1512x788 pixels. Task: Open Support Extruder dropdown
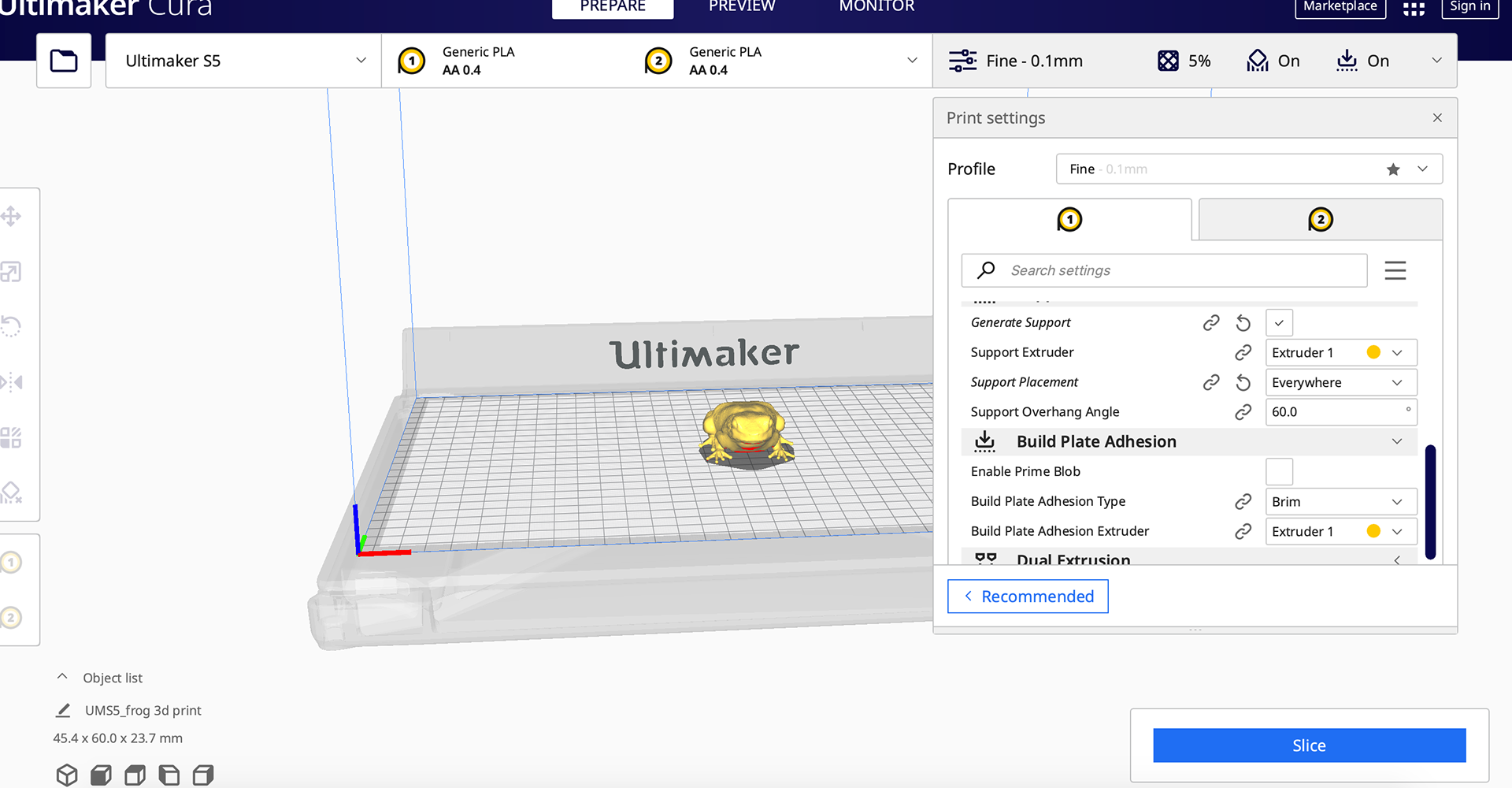pos(1341,352)
